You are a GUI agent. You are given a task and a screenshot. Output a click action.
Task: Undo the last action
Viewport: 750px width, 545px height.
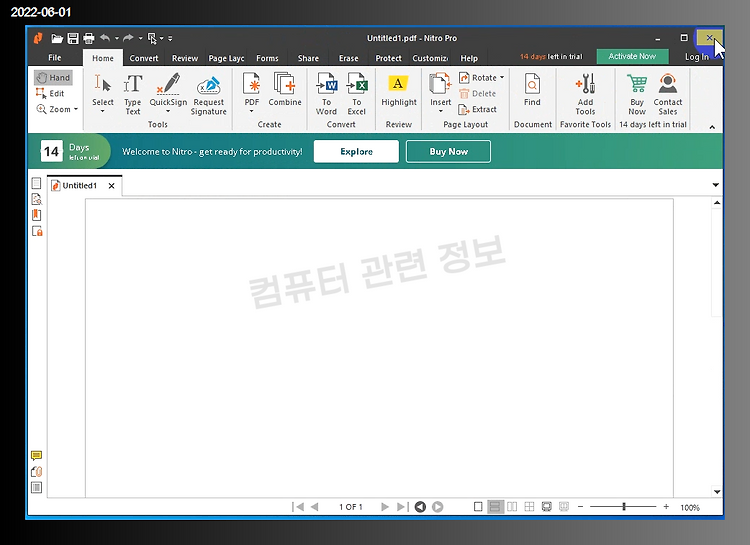[105, 38]
